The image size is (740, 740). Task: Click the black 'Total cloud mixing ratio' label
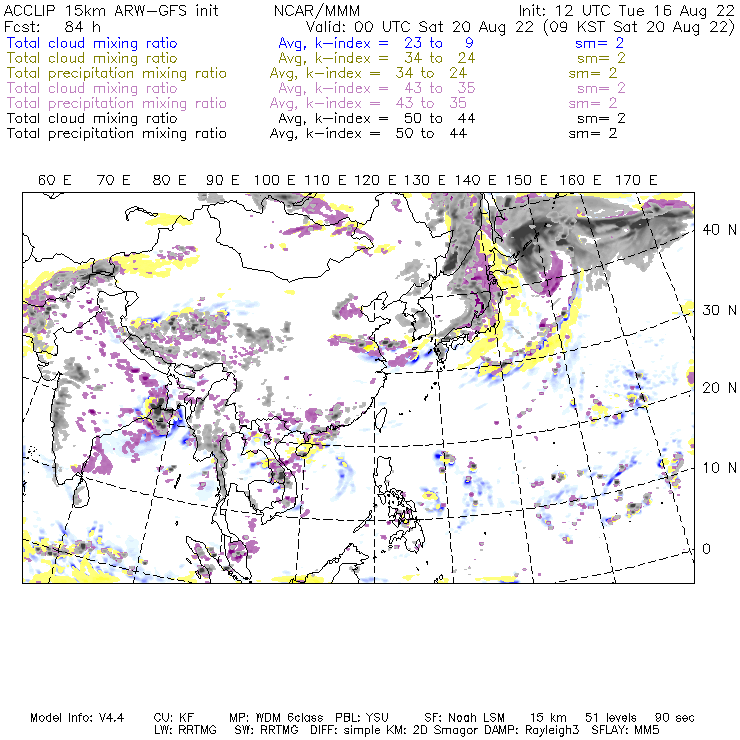(92, 118)
